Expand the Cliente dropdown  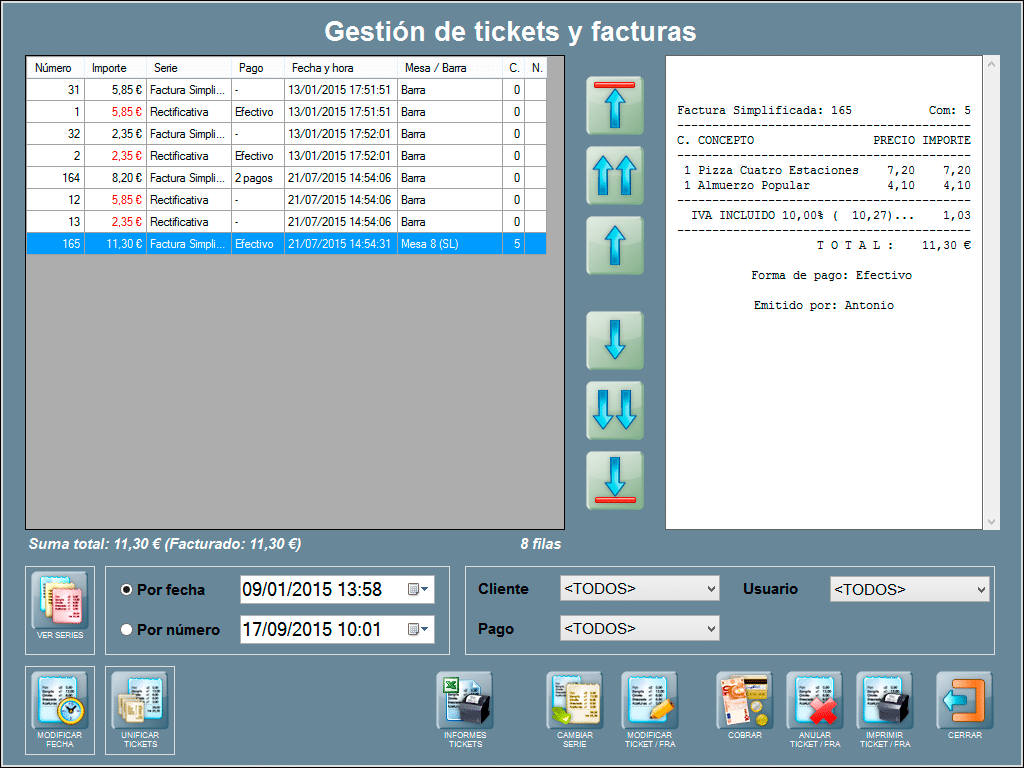coord(639,589)
